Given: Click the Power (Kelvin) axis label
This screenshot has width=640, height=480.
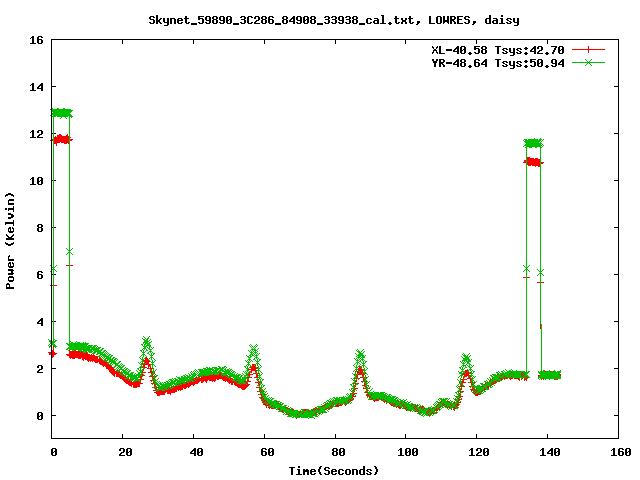Looking at the screenshot, I should (x=10, y=241).
